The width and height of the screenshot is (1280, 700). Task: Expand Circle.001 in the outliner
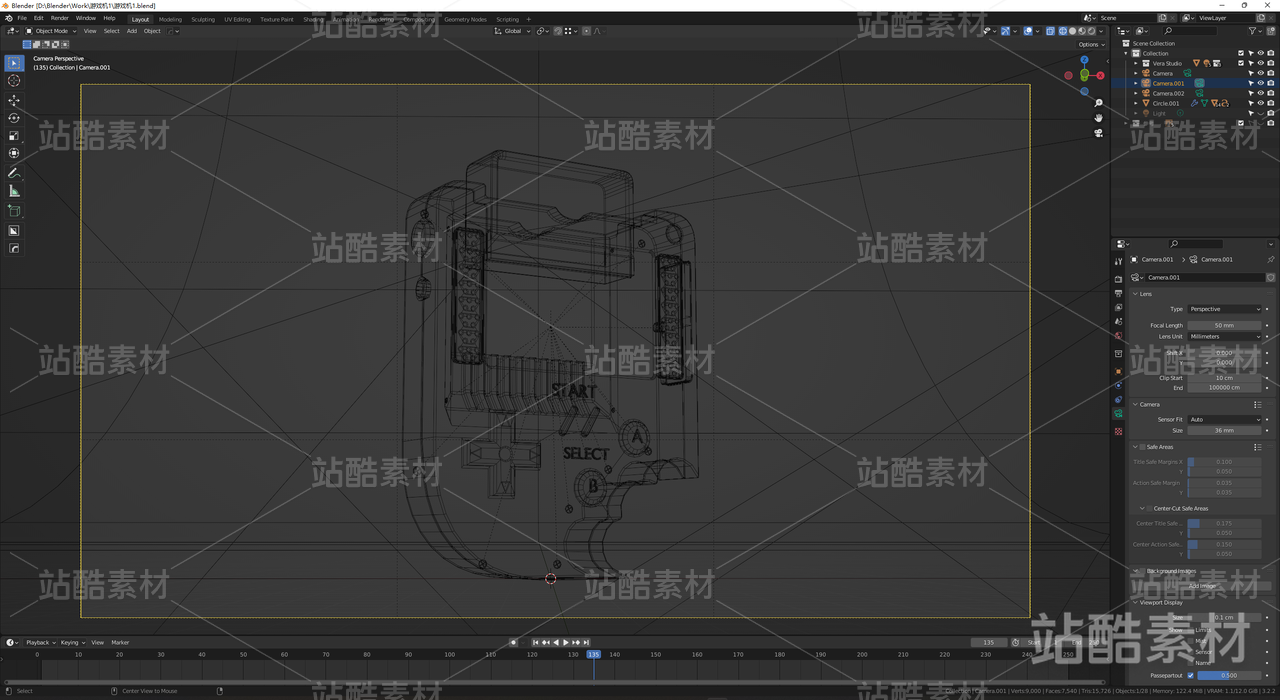[1136, 103]
